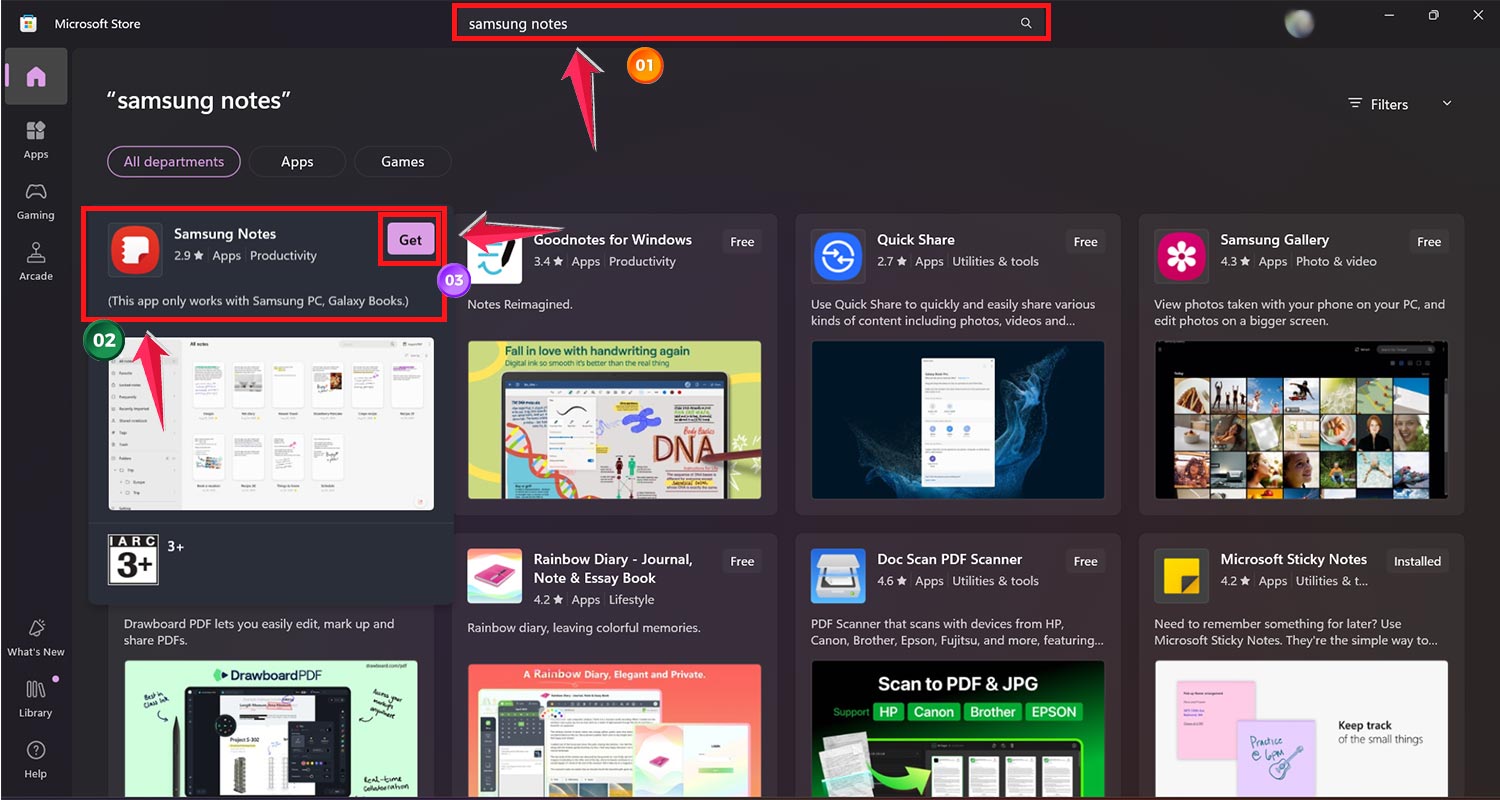The image size is (1500, 800).
Task: Switch results to Apps only
Action: [x=297, y=161]
